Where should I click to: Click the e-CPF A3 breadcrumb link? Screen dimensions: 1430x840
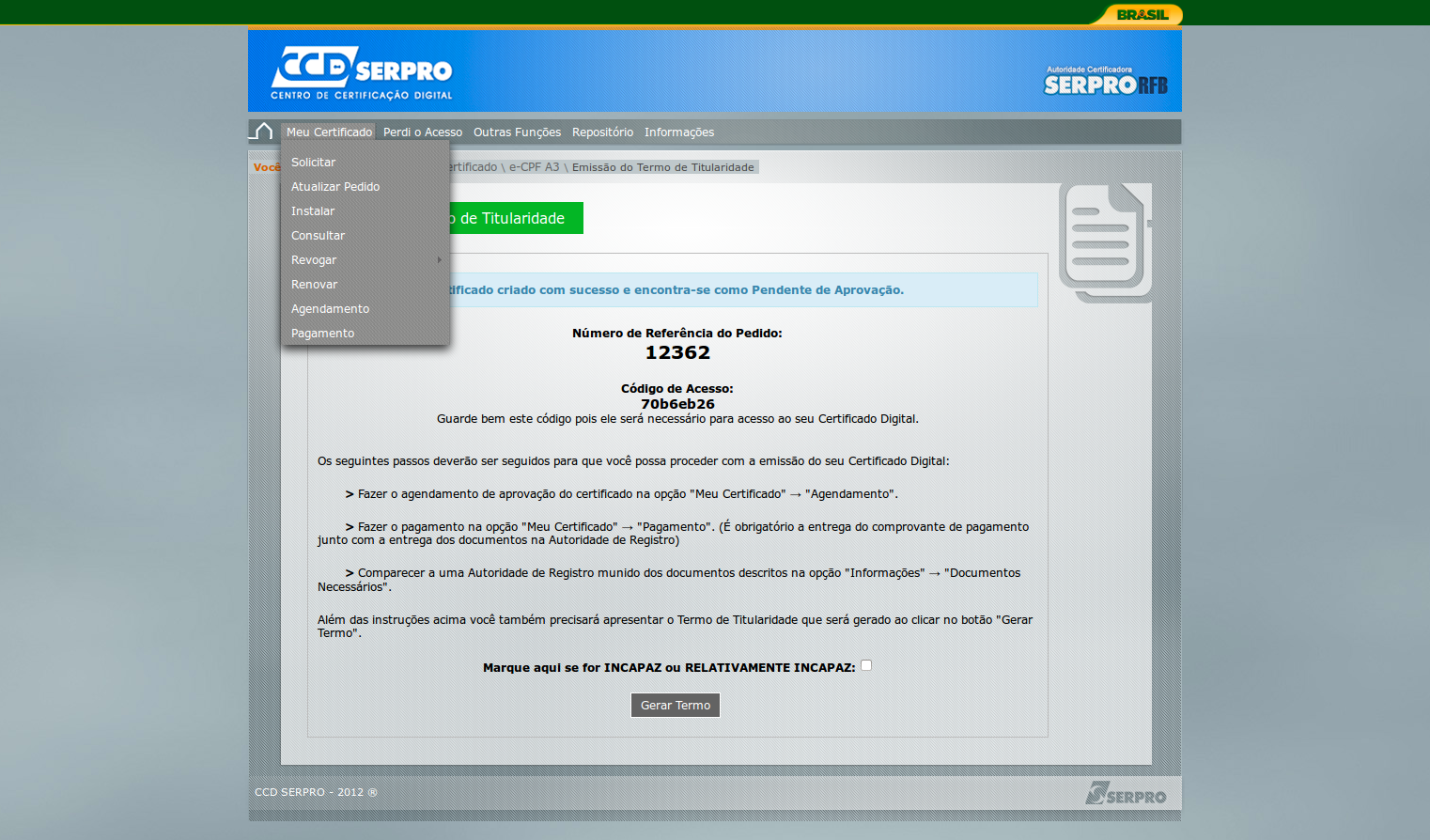click(x=534, y=167)
